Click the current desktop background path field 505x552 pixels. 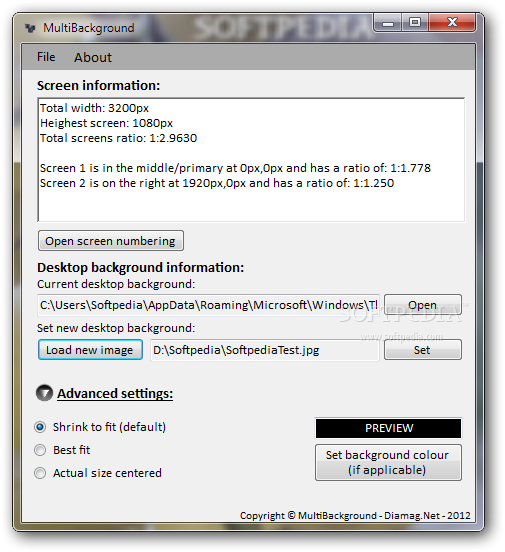(208, 305)
